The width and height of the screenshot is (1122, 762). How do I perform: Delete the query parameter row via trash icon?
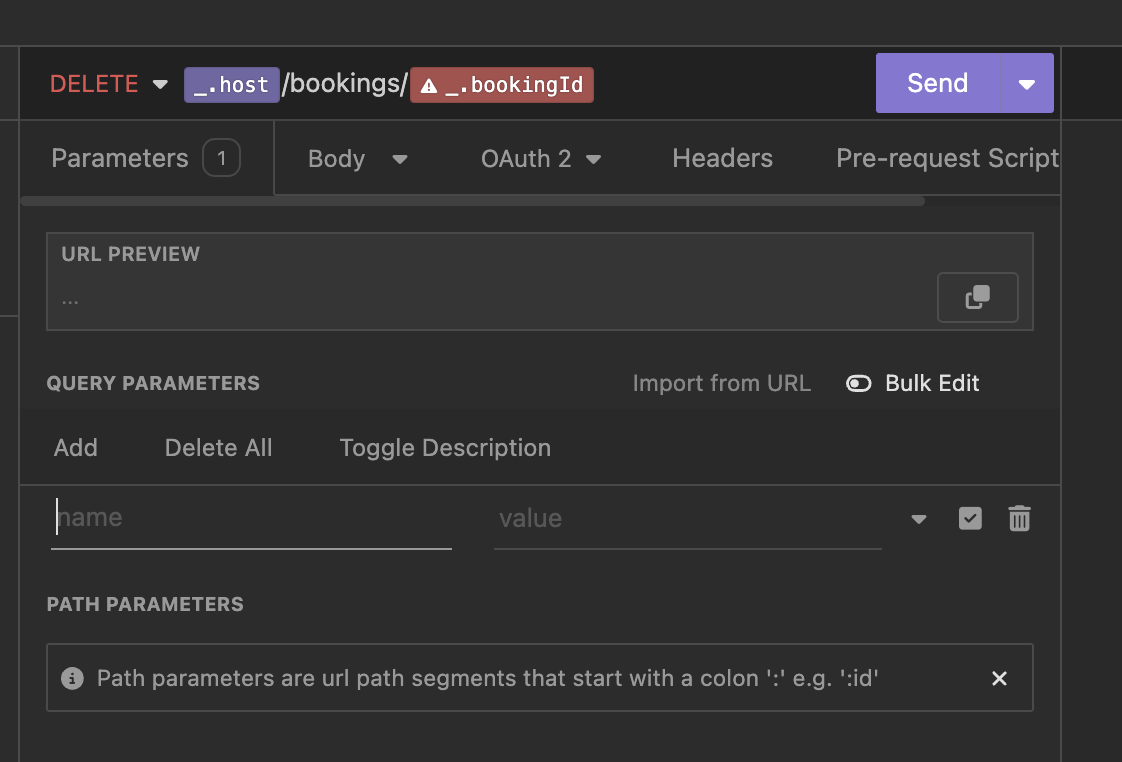coord(1019,518)
